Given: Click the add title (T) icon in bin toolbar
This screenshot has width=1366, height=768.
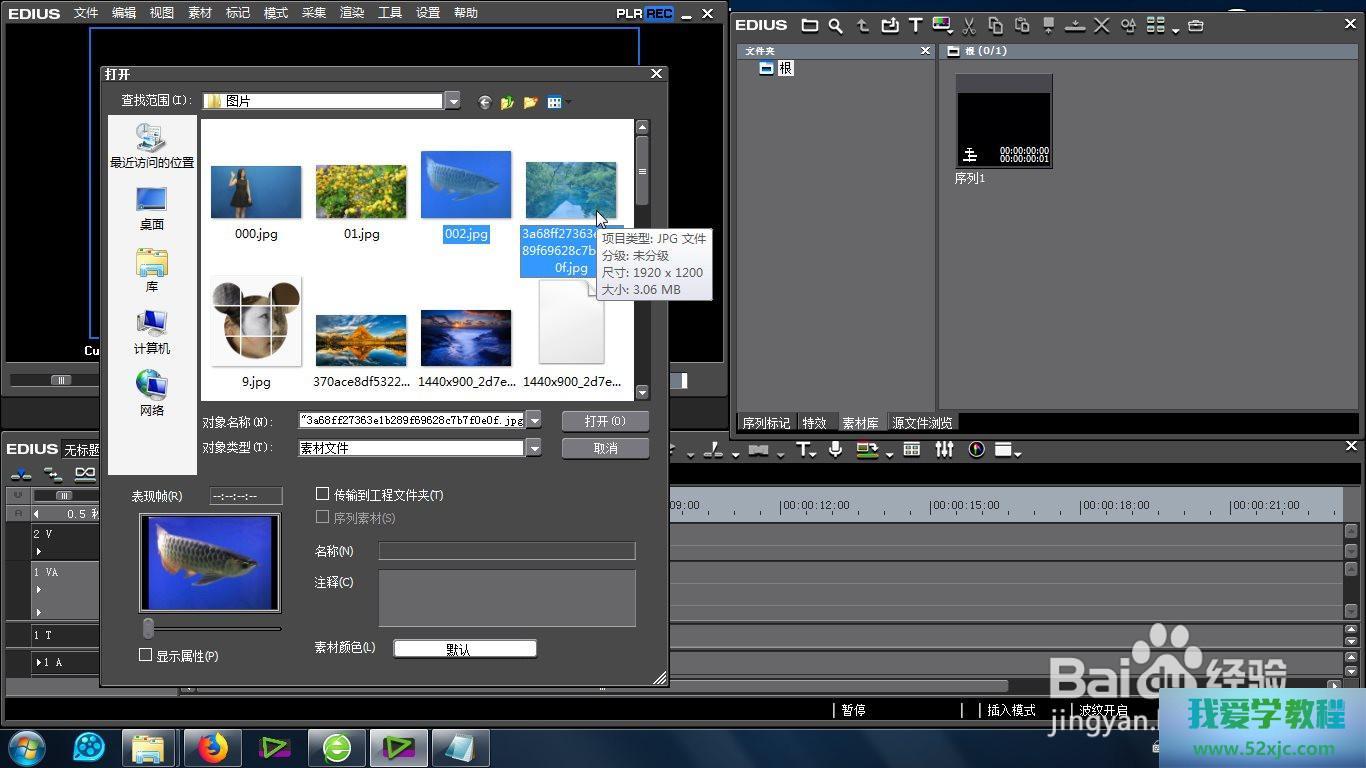Looking at the screenshot, I should tap(915, 26).
